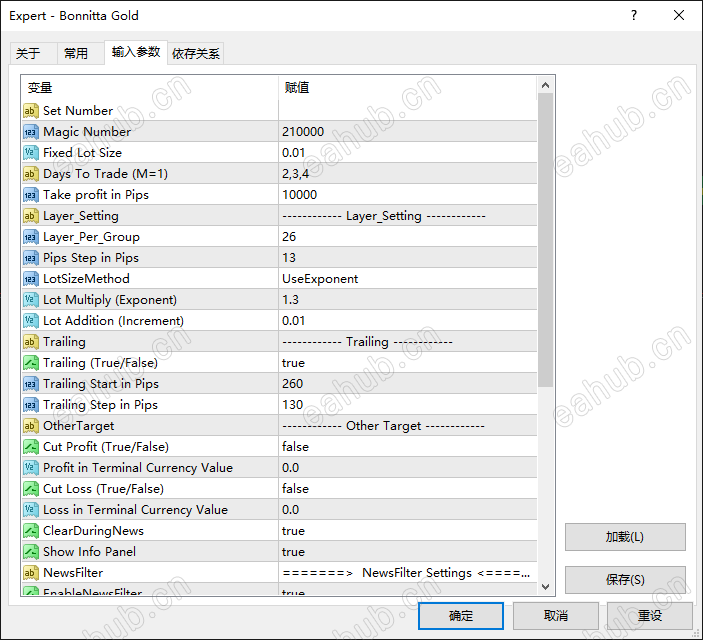Click the string icon beside NewsFilter
This screenshot has height=640, width=703.
click(x=30, y=573)
